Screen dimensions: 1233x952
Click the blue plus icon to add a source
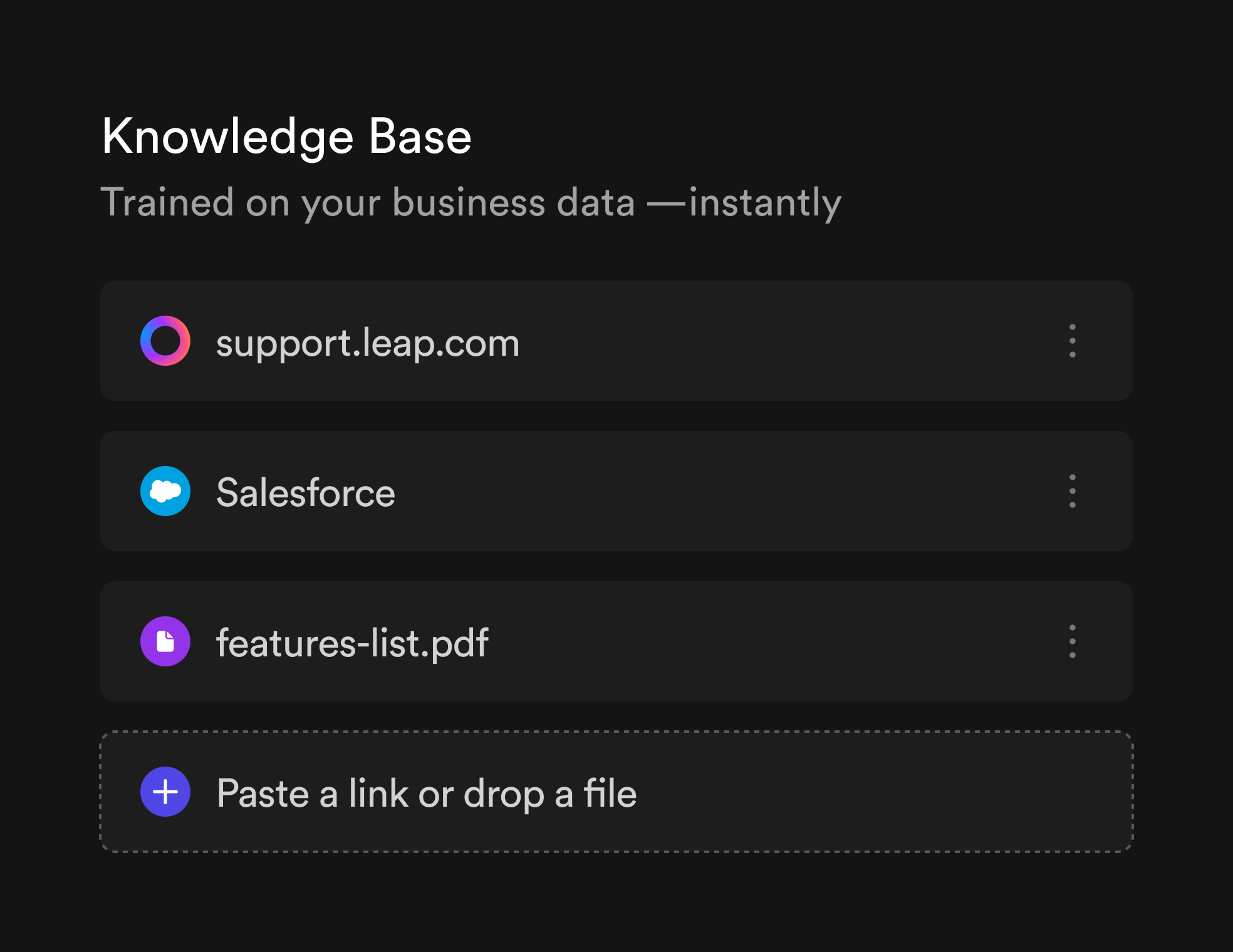coord(165,792)
